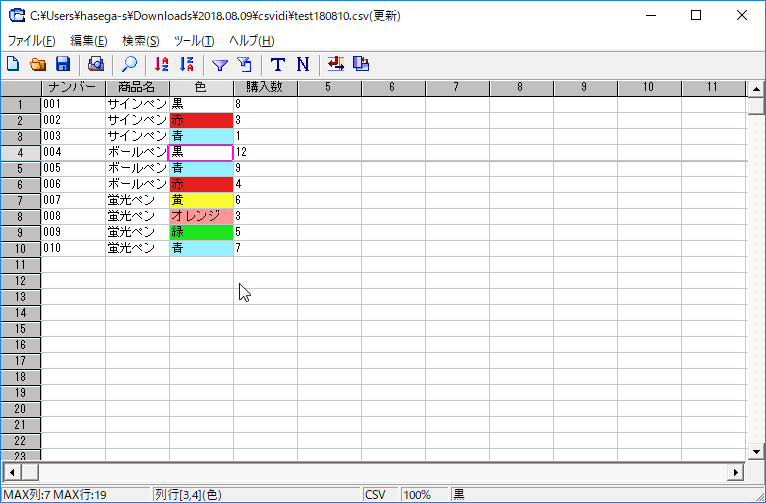Click the MAX列:7 MAX行:19 status entry

(x=76, y=495)
